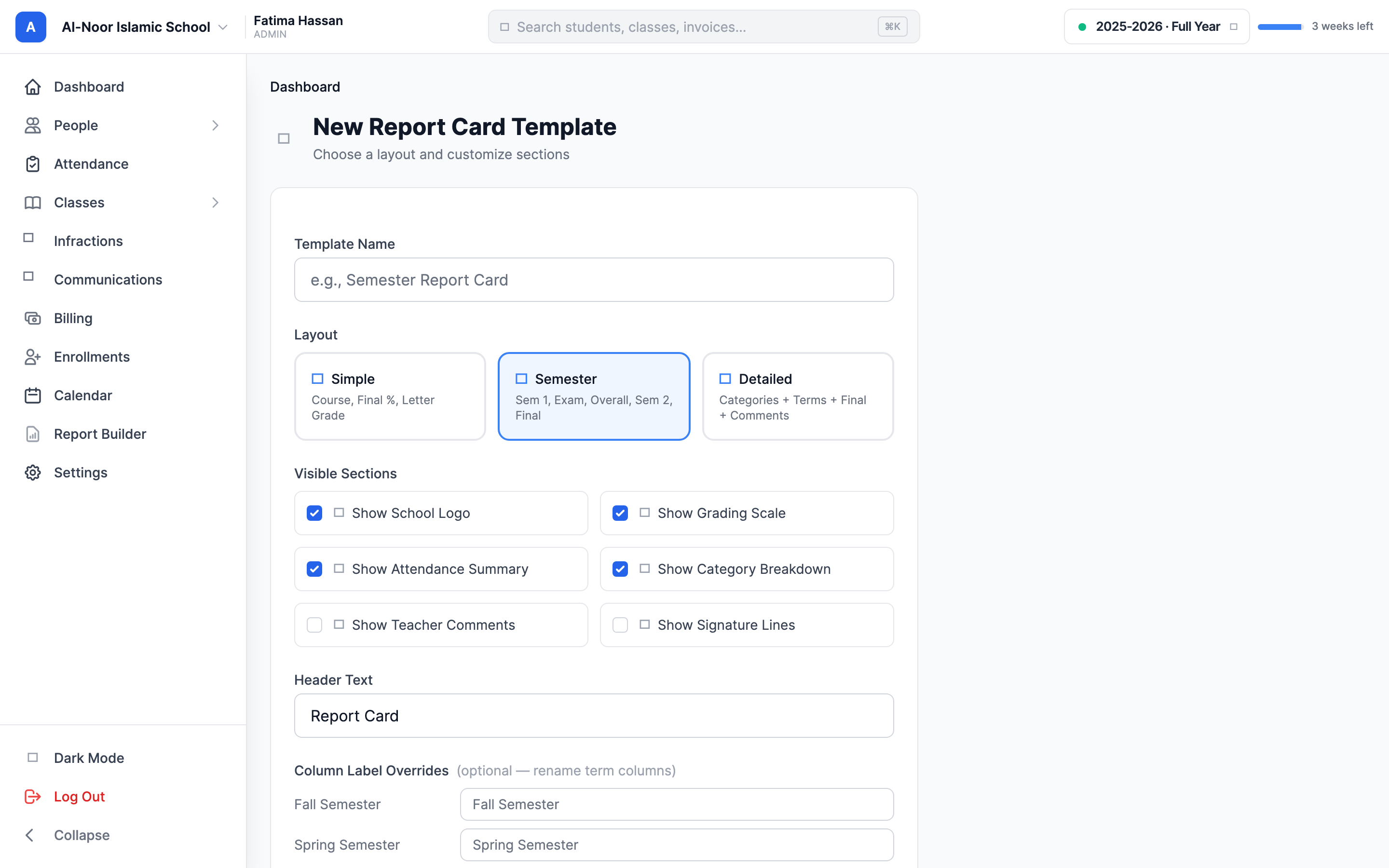Viewport: 1389px width, 868px height.
Task: Click icon next to Show Teacher Comments
Action: click(x=339, y=624)
